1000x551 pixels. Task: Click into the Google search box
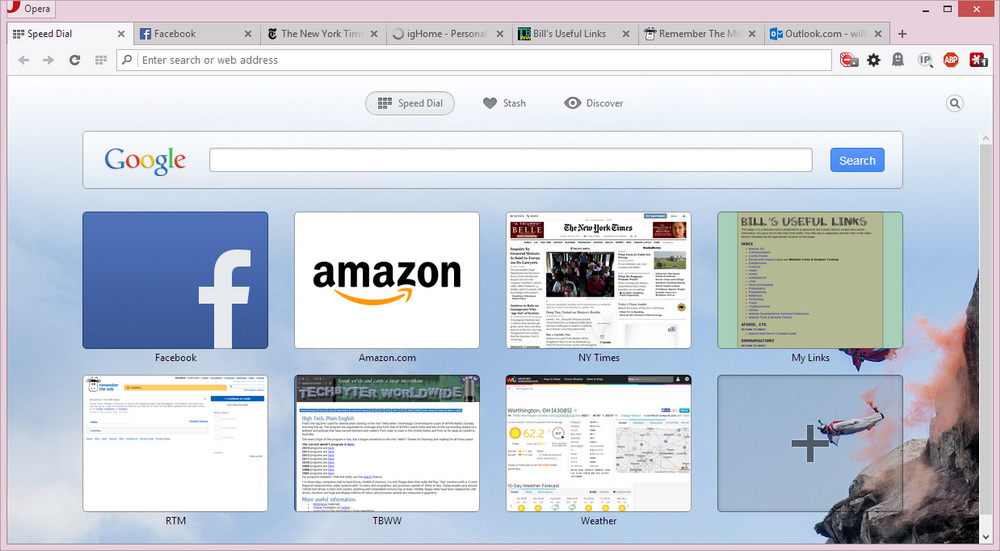[x=511, y=160]
